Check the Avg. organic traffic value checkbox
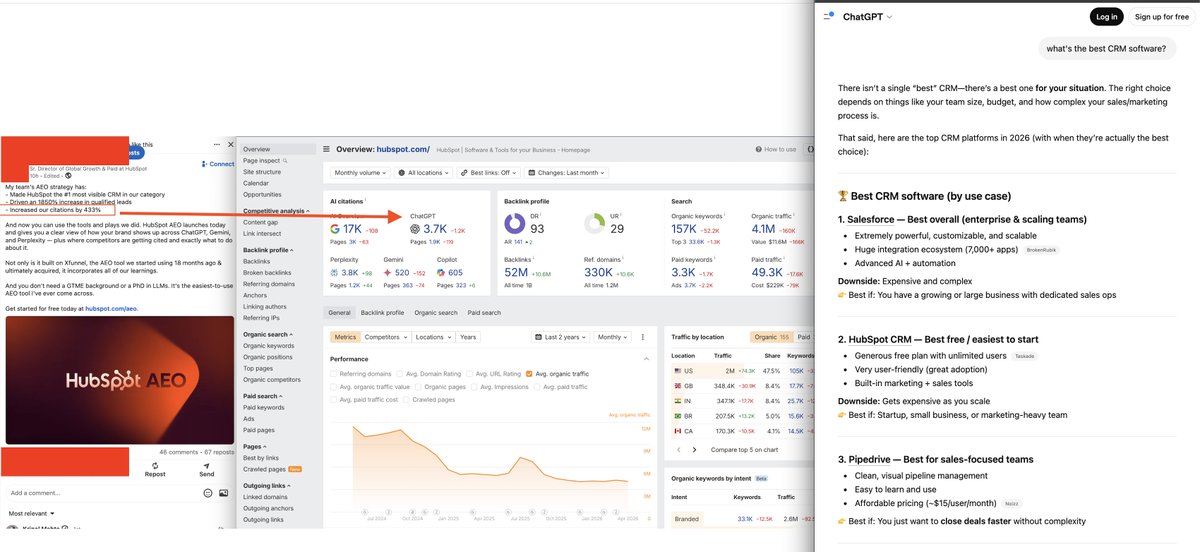 334,387
